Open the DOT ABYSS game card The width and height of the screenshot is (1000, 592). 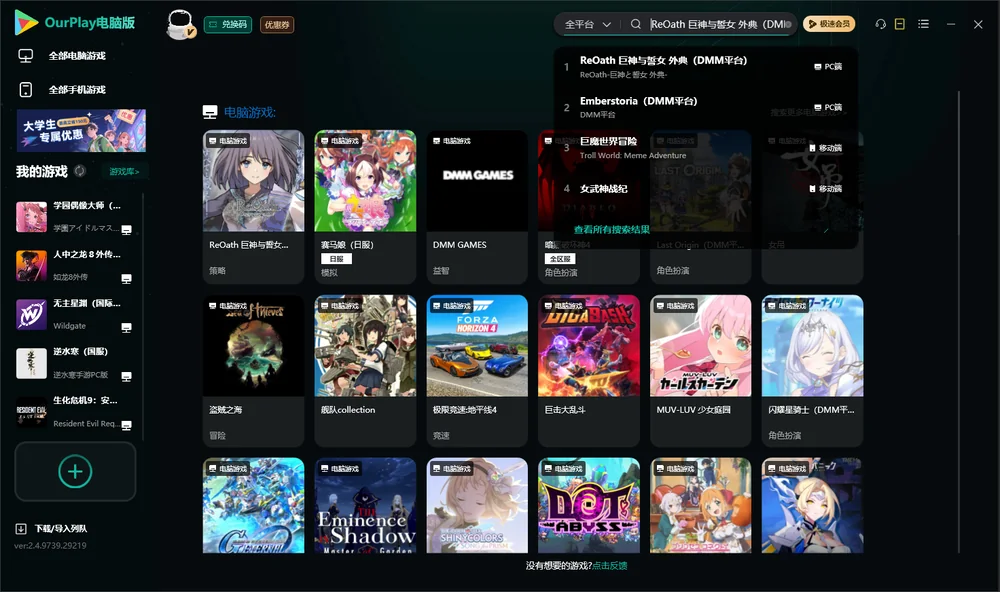589,505
